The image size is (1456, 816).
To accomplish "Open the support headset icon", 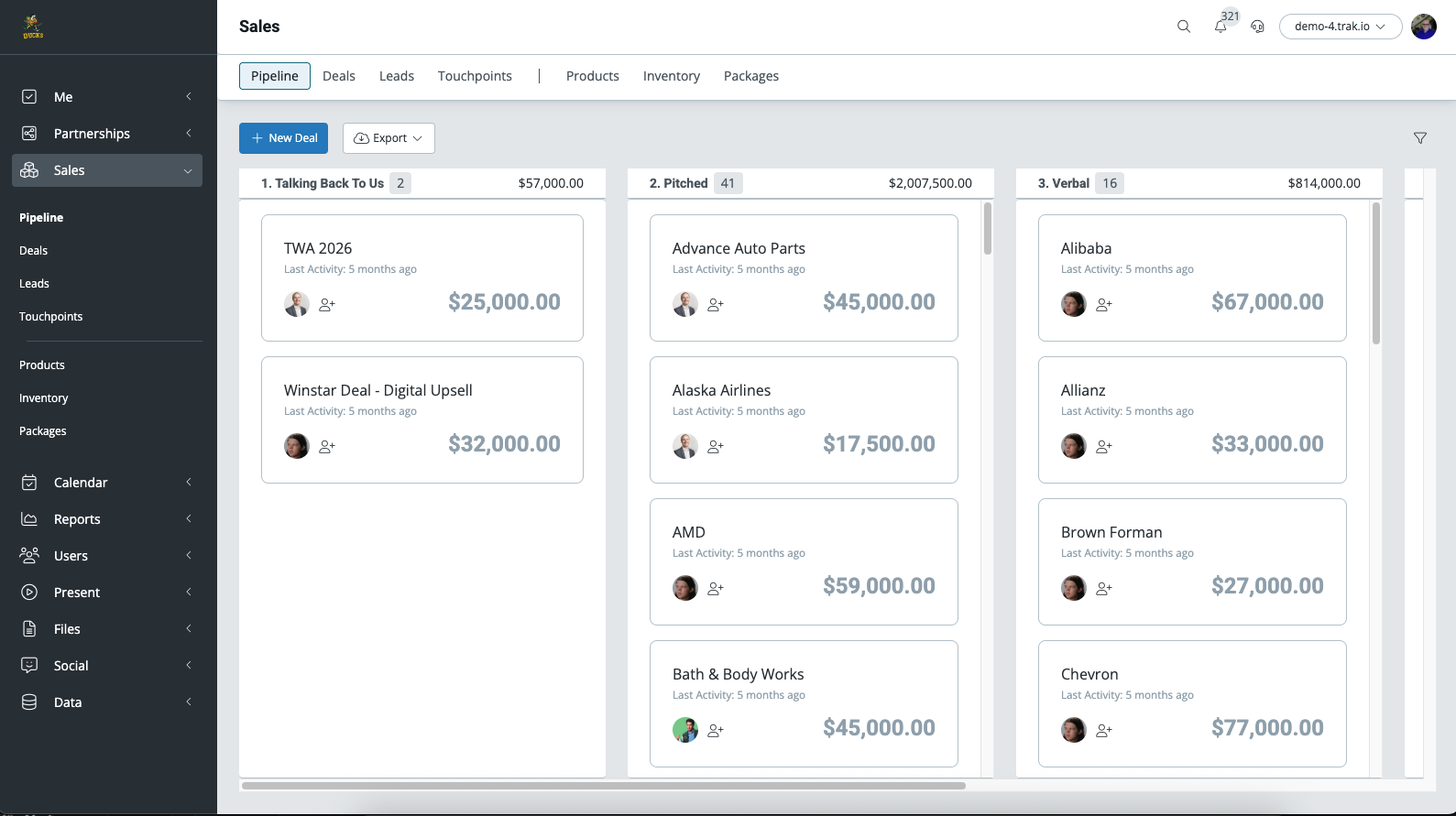I will (x=1257, y=27).
